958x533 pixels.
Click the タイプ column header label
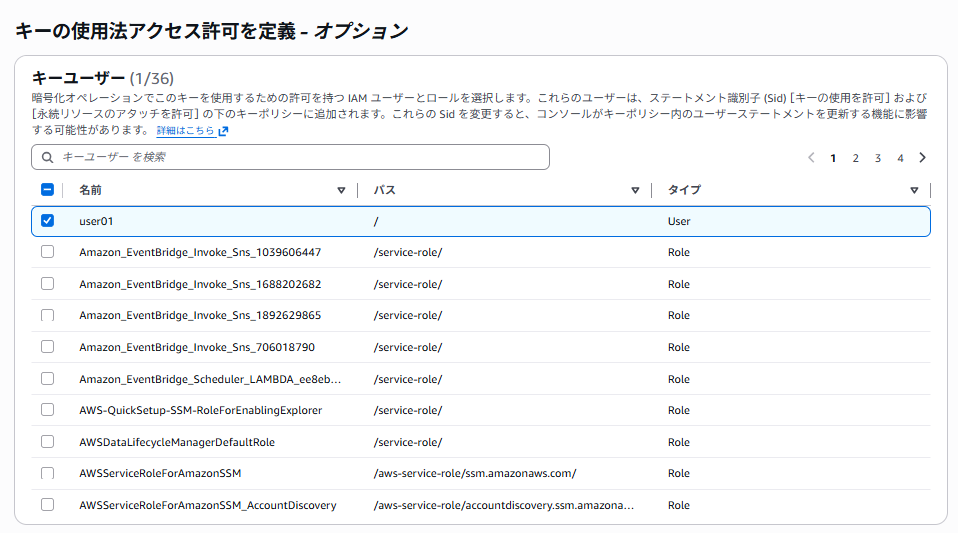point(684,190)
